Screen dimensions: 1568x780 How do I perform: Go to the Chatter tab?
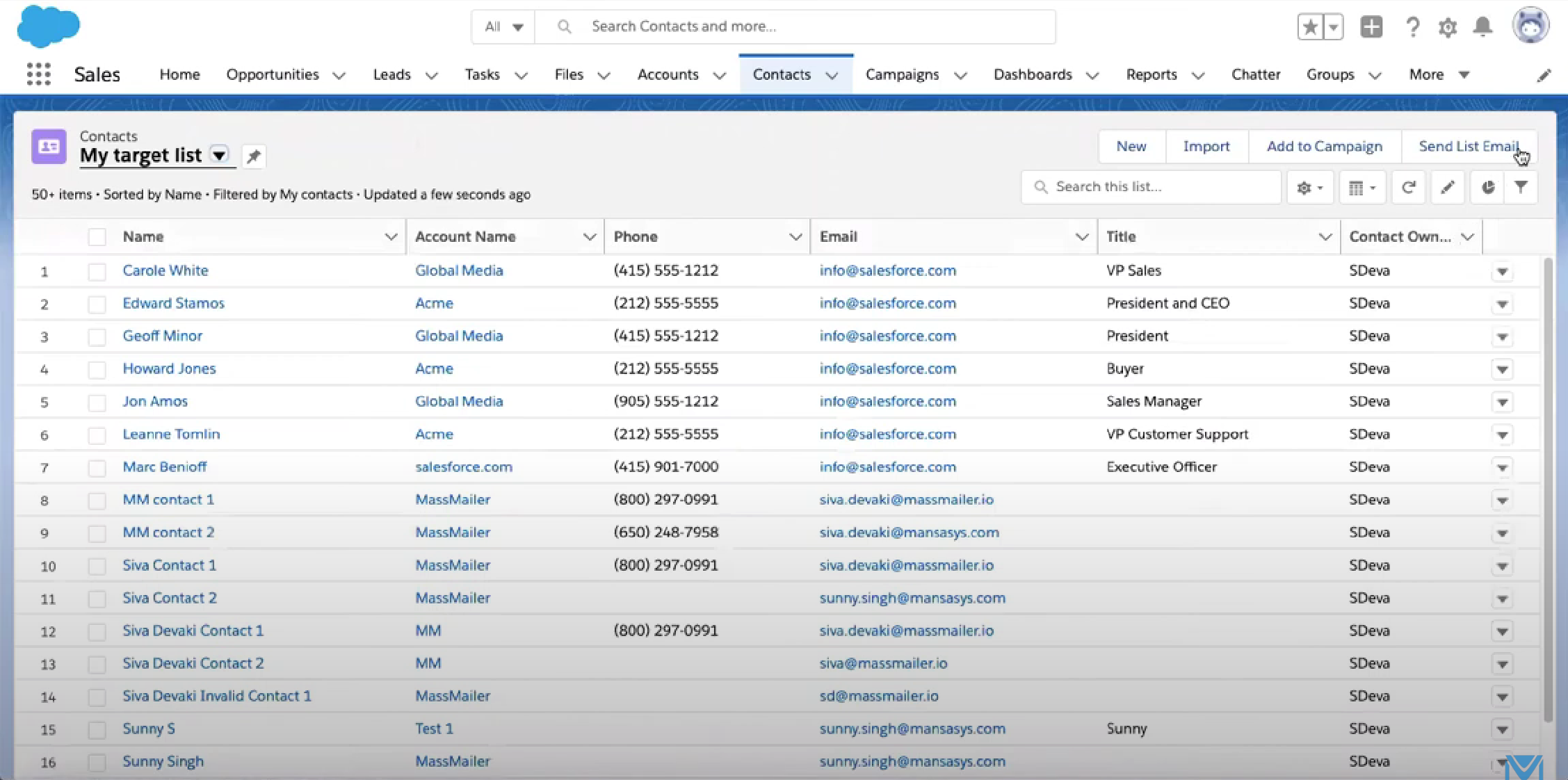click(1255, 74)
